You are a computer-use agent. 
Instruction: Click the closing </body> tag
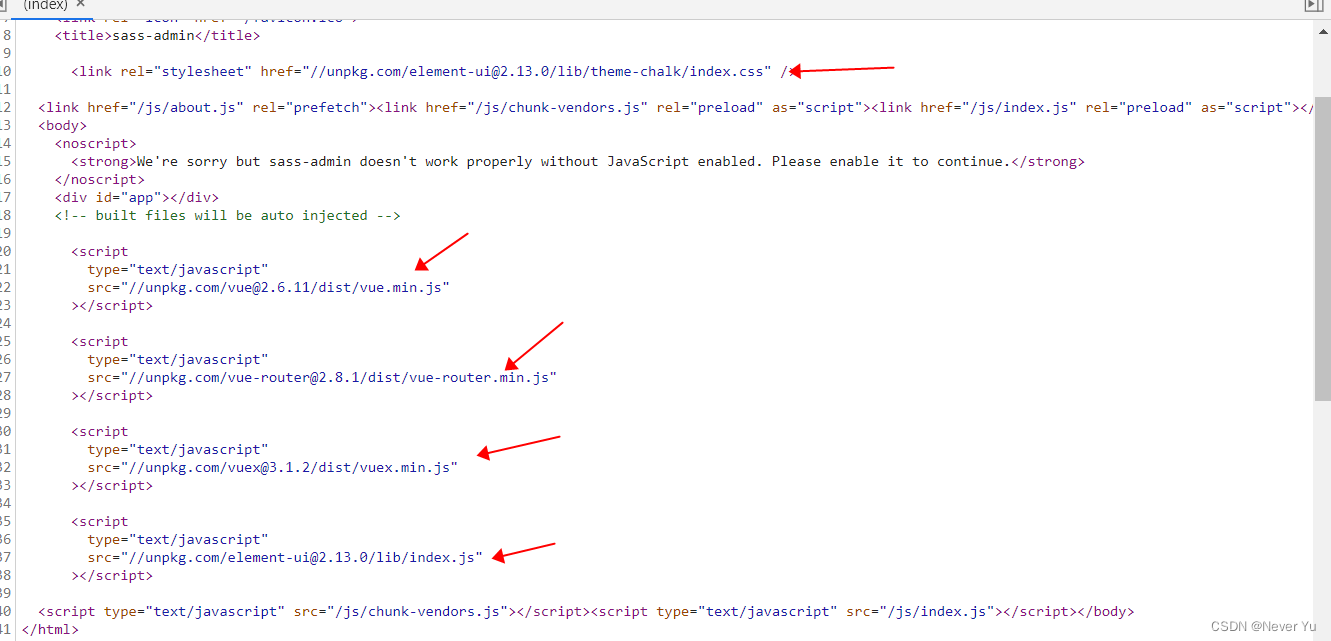pos(1104,612)
